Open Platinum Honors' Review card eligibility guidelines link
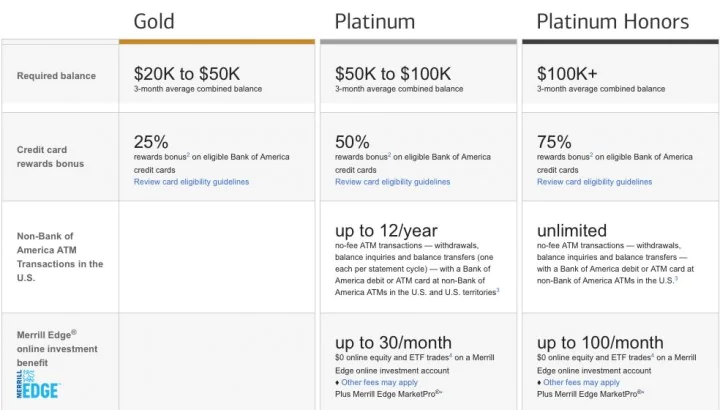720x410 pixels. (x=594, y=182)
